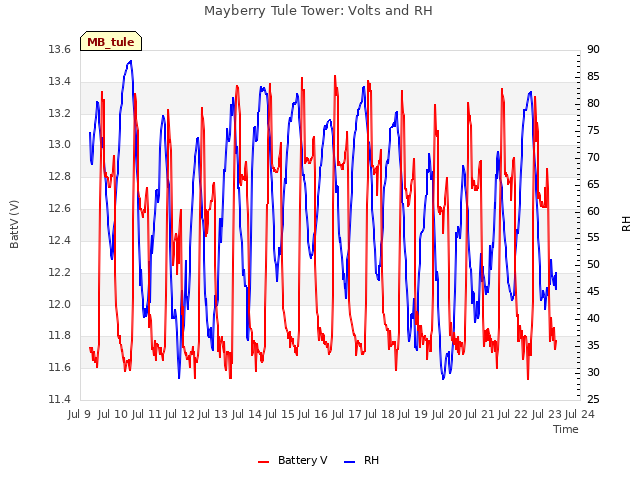This screenshot has height=480, width=640.
Task: Click the Jul 24 date label
Action: coord(579,414)
